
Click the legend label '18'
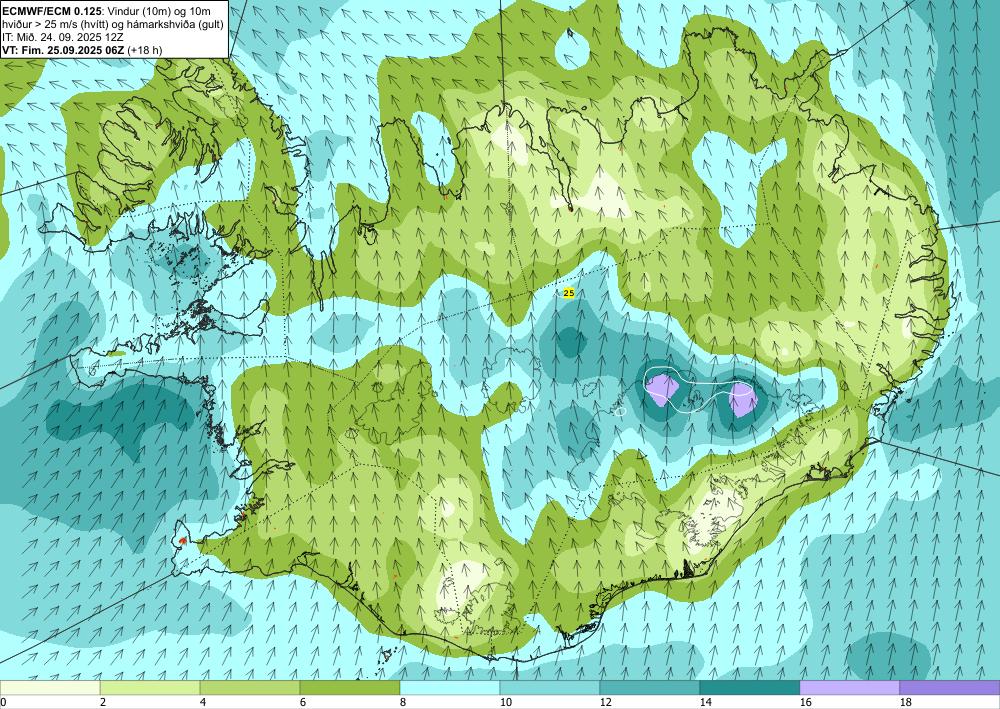pyautogui.click(x=905, y=703)
